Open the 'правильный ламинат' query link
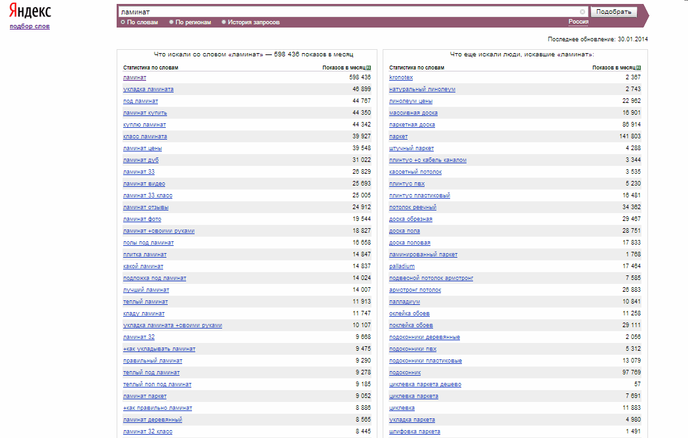Screen dimensions: 688x438 [x=153, y=361]
